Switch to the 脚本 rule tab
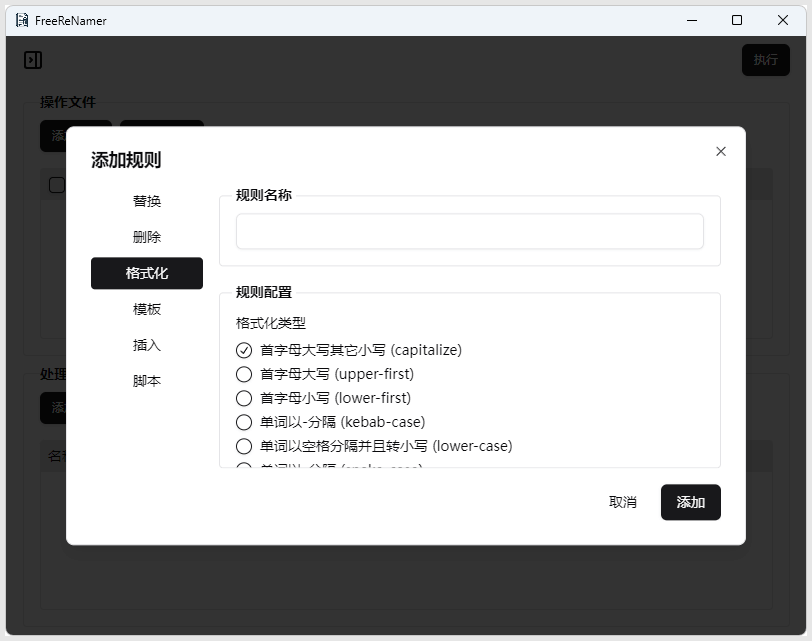 (x=147, y=381)
